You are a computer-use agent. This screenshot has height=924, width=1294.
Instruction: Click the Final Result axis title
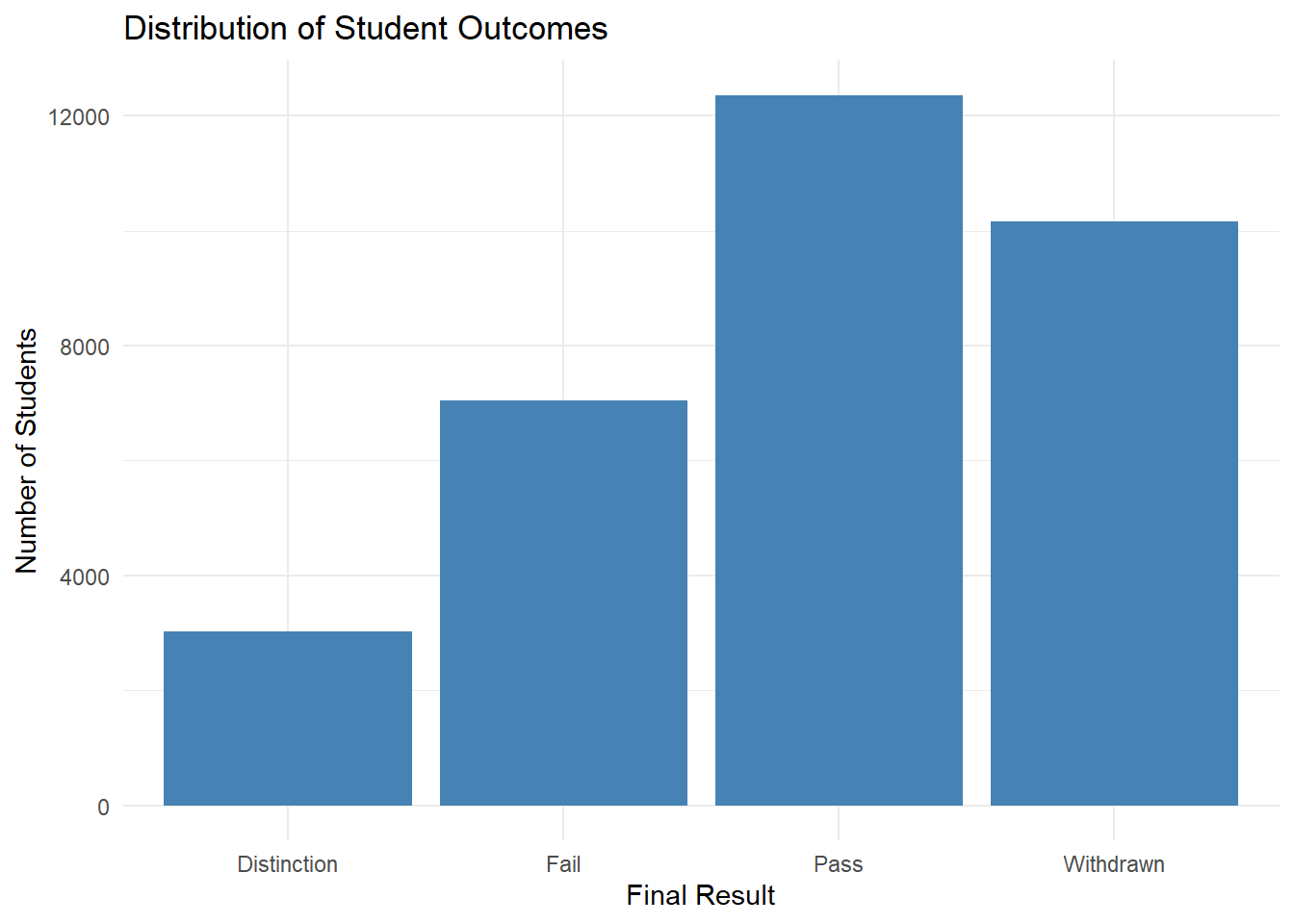700,896
